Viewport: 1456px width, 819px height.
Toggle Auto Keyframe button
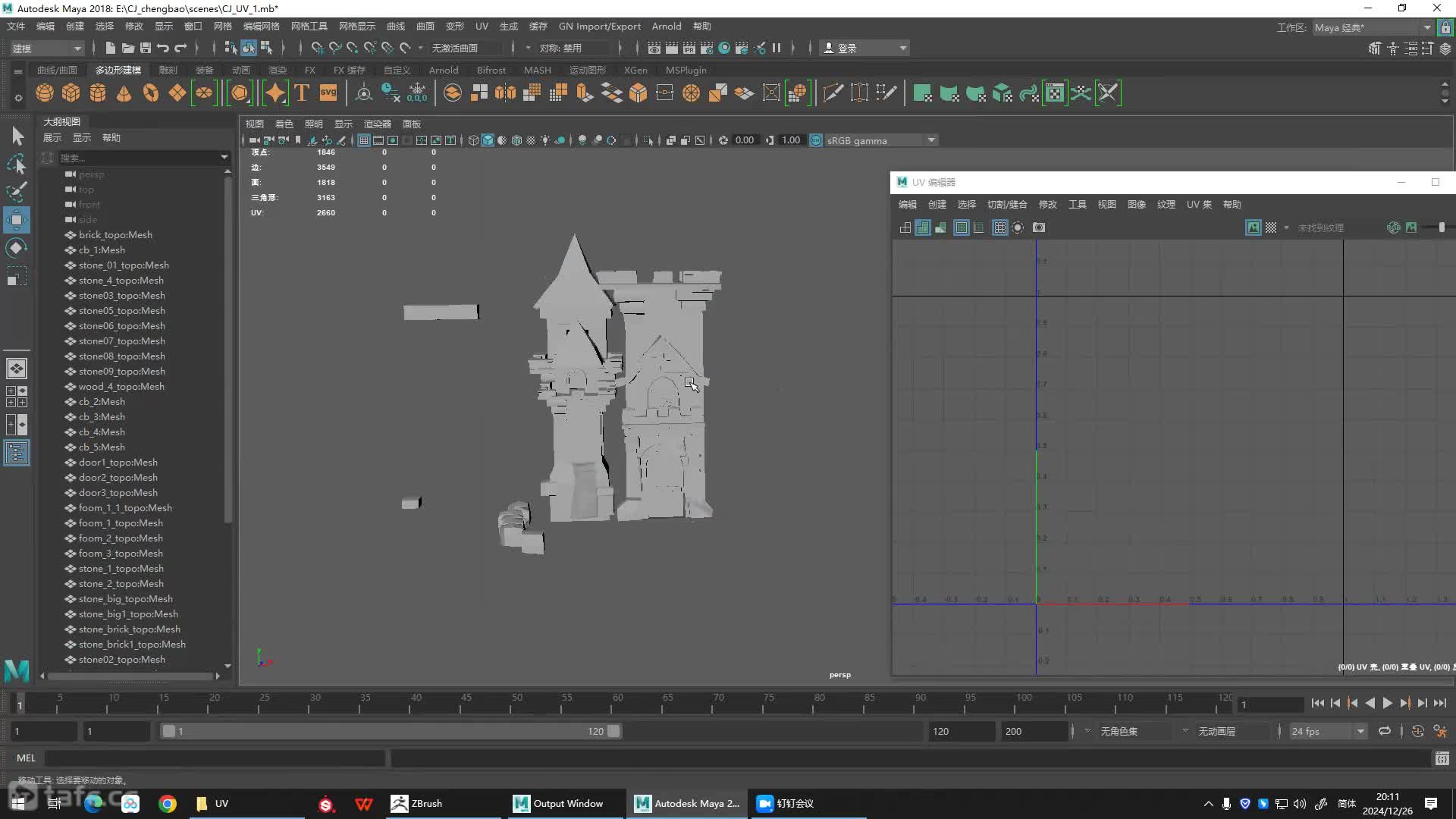(x=1417, y=731)
